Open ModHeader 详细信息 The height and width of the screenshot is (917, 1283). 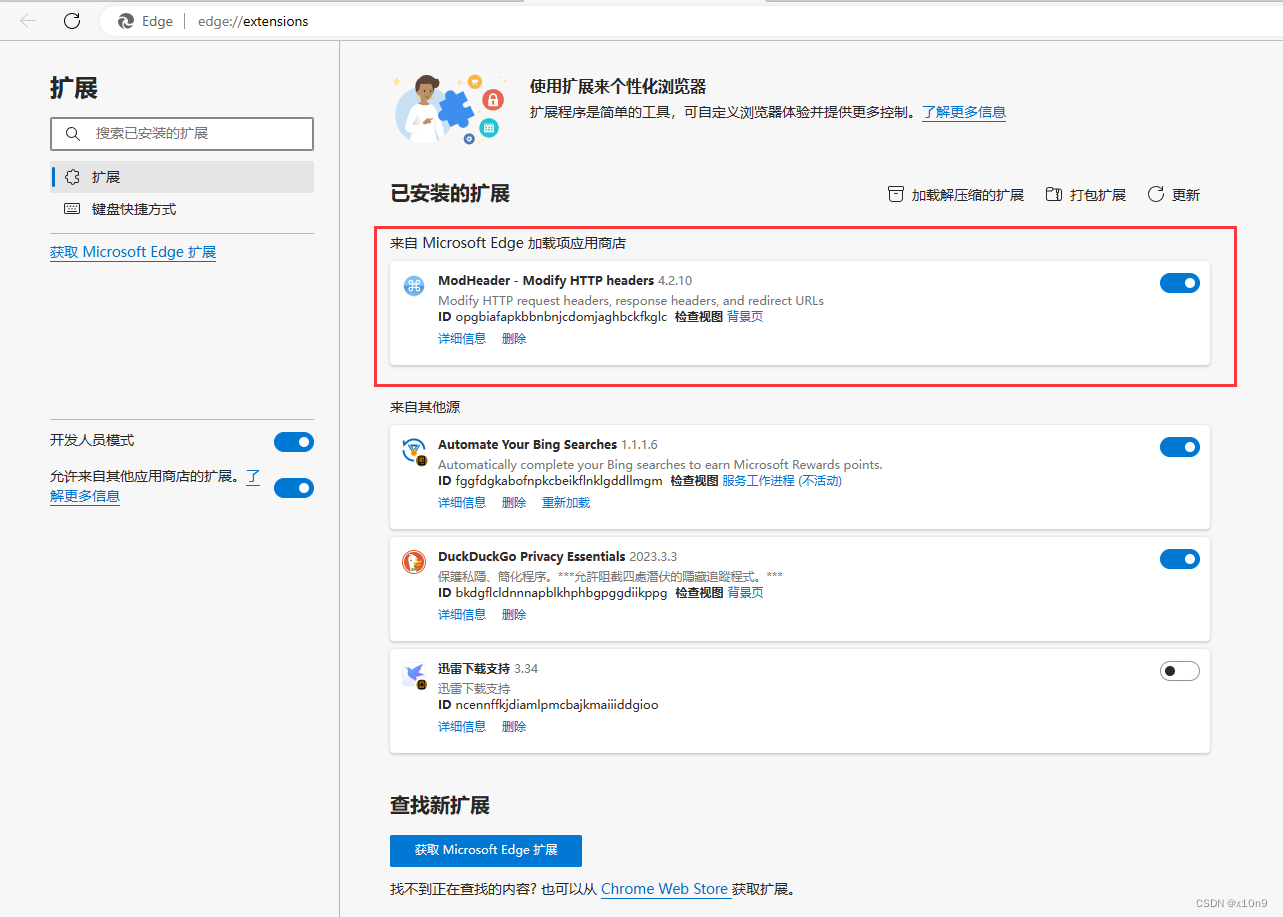tap(462, 339)
